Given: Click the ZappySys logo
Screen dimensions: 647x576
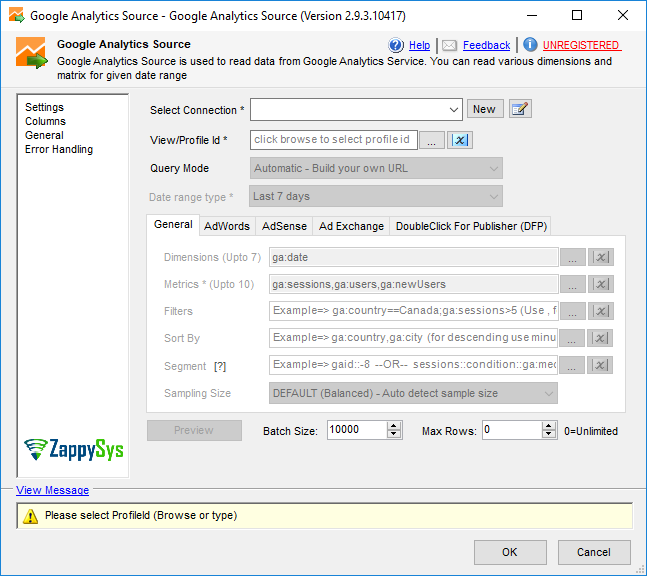Looking at the screenshot, I should (x=73, y=449).
